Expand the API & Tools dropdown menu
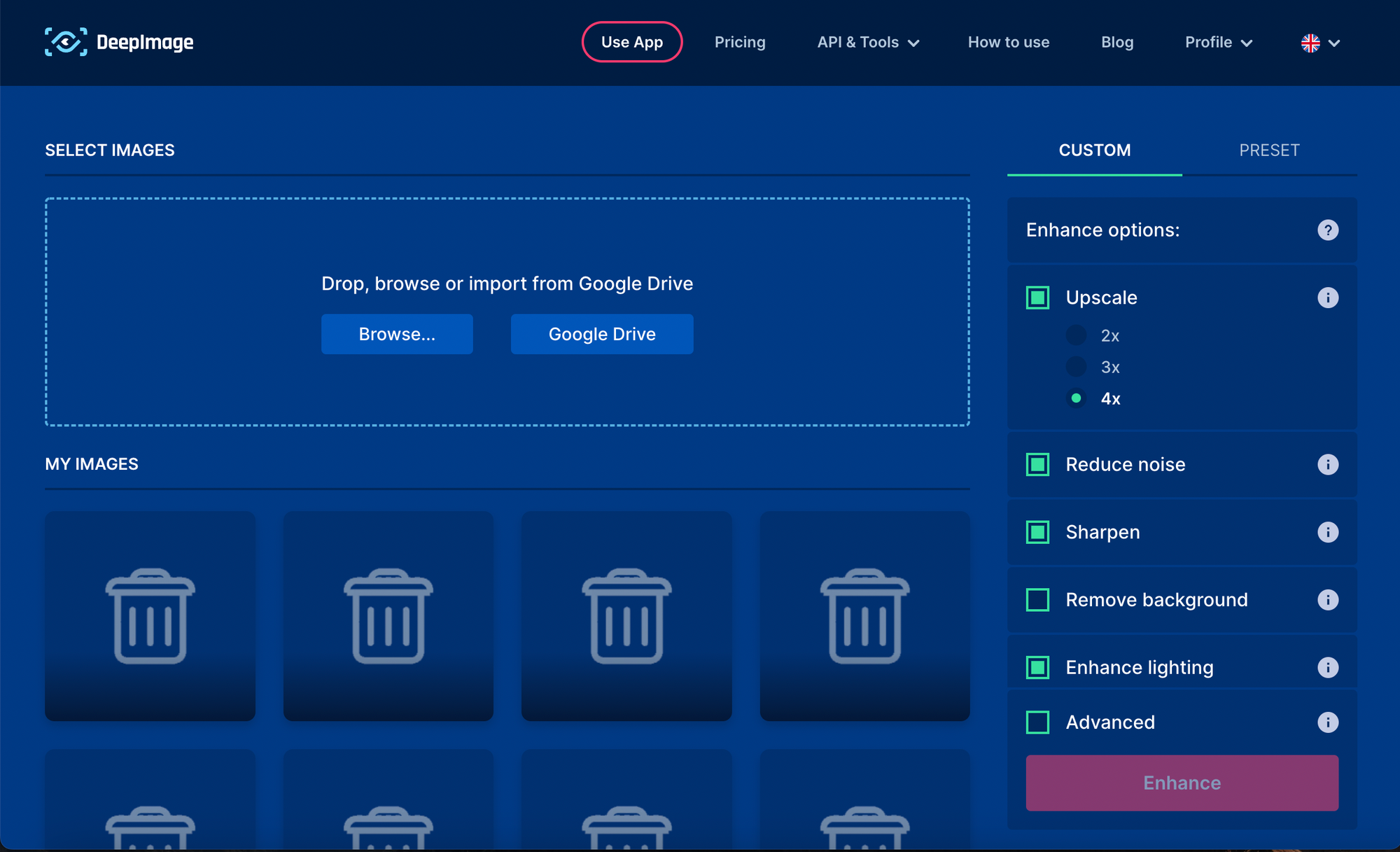 pos(869,43)
